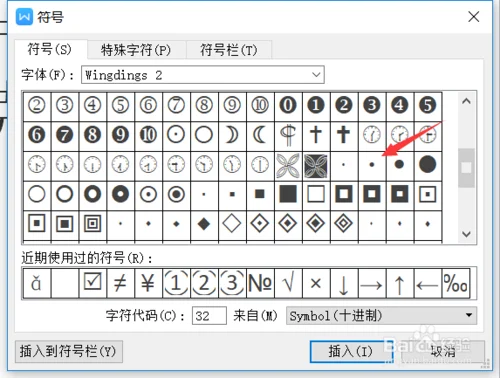Pick the up arrow from recent symbols

point(400,283)
